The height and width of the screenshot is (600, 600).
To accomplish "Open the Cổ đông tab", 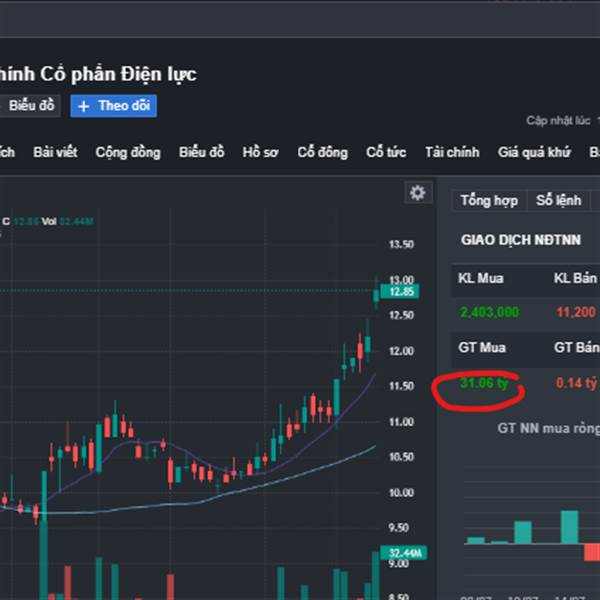I will pos(323,152).
